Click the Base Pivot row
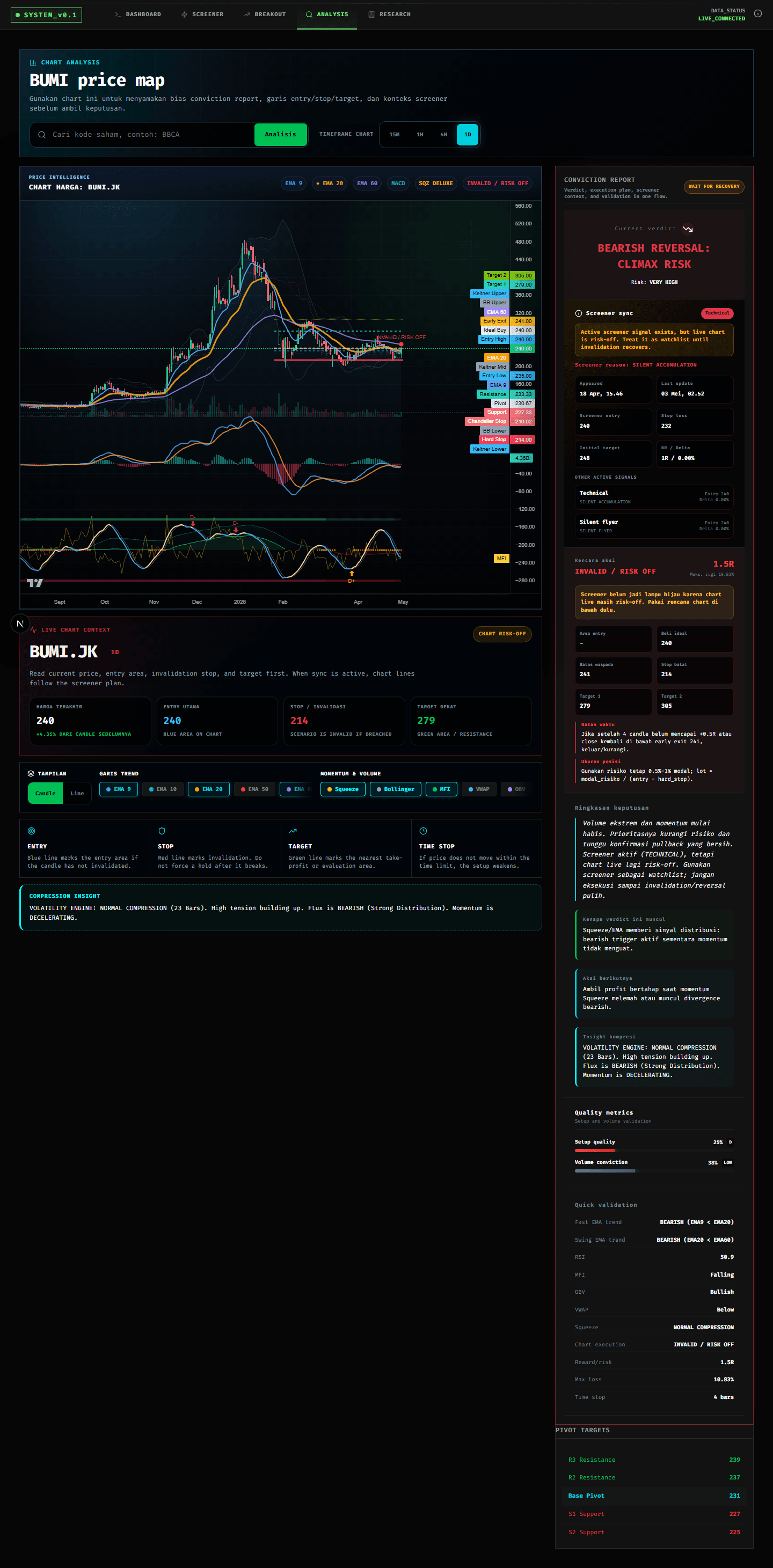 [x=654, y=1496]
